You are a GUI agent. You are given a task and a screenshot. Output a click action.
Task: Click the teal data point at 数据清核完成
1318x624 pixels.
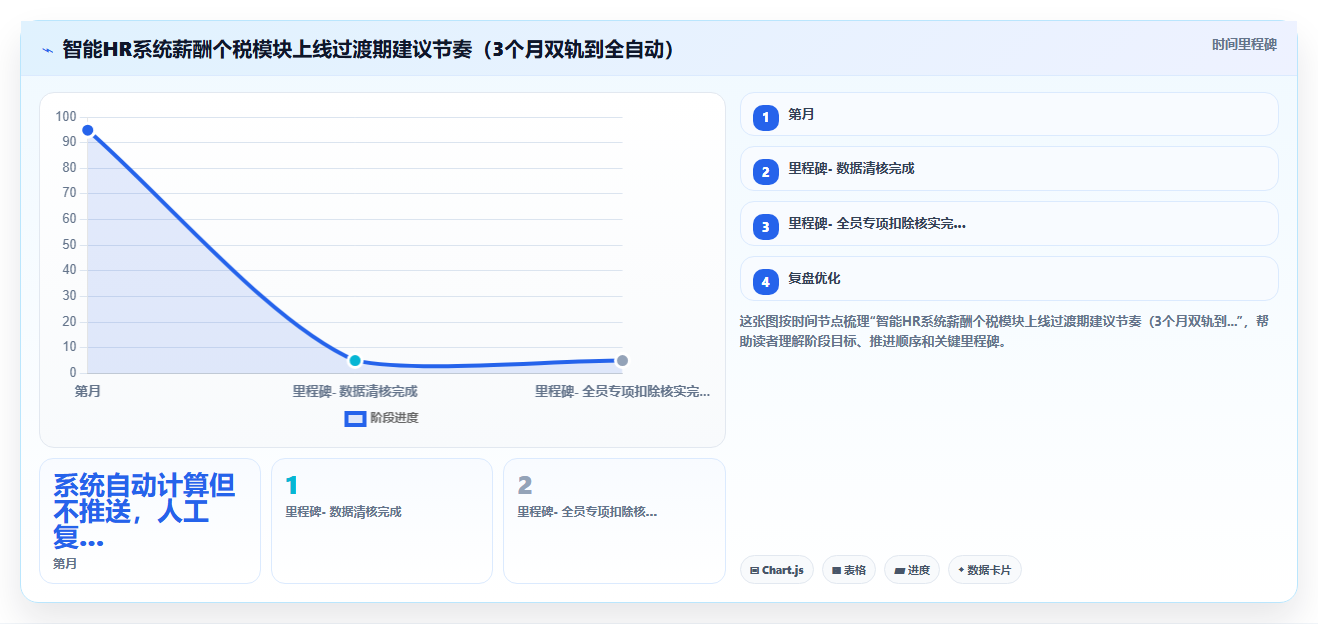[355, 360]
